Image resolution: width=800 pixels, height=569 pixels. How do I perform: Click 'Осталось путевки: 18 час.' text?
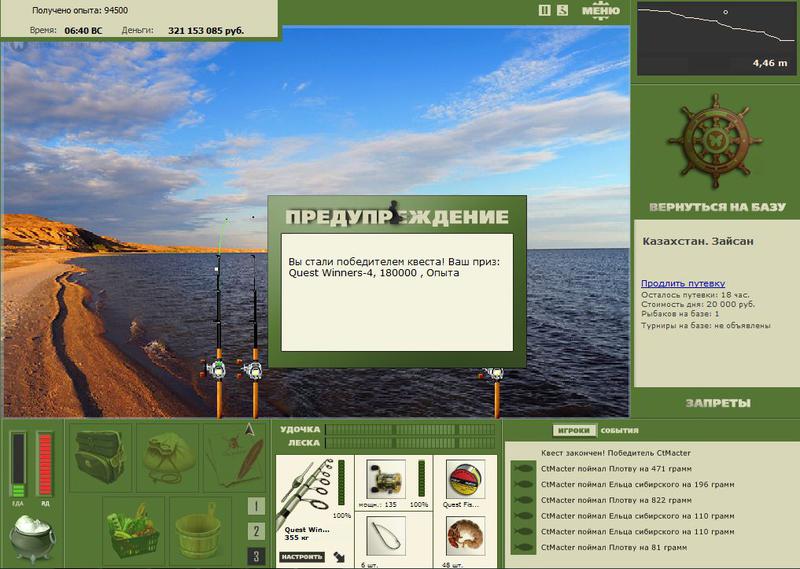click(x=695, y=295)
